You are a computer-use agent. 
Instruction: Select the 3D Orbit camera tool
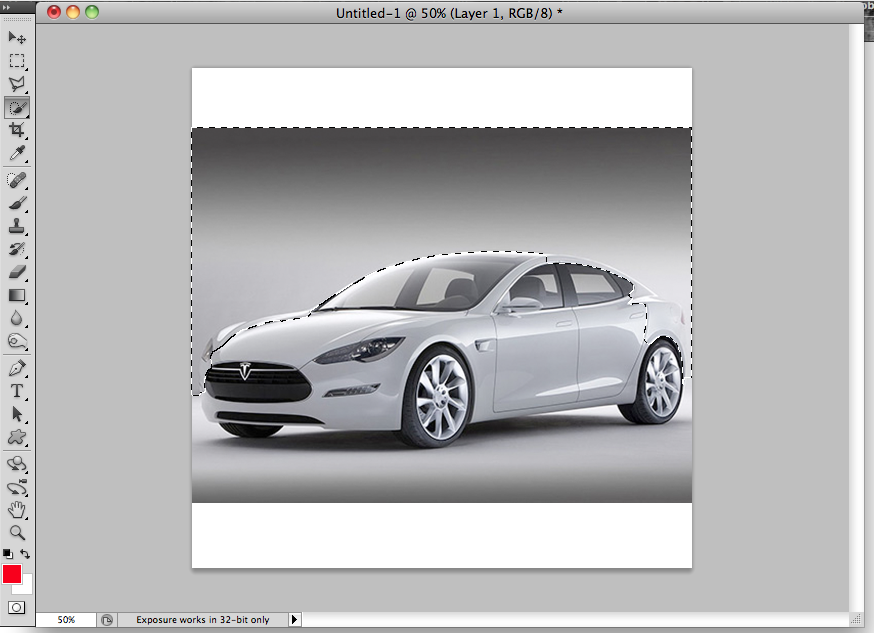click(x=17, y=487)
